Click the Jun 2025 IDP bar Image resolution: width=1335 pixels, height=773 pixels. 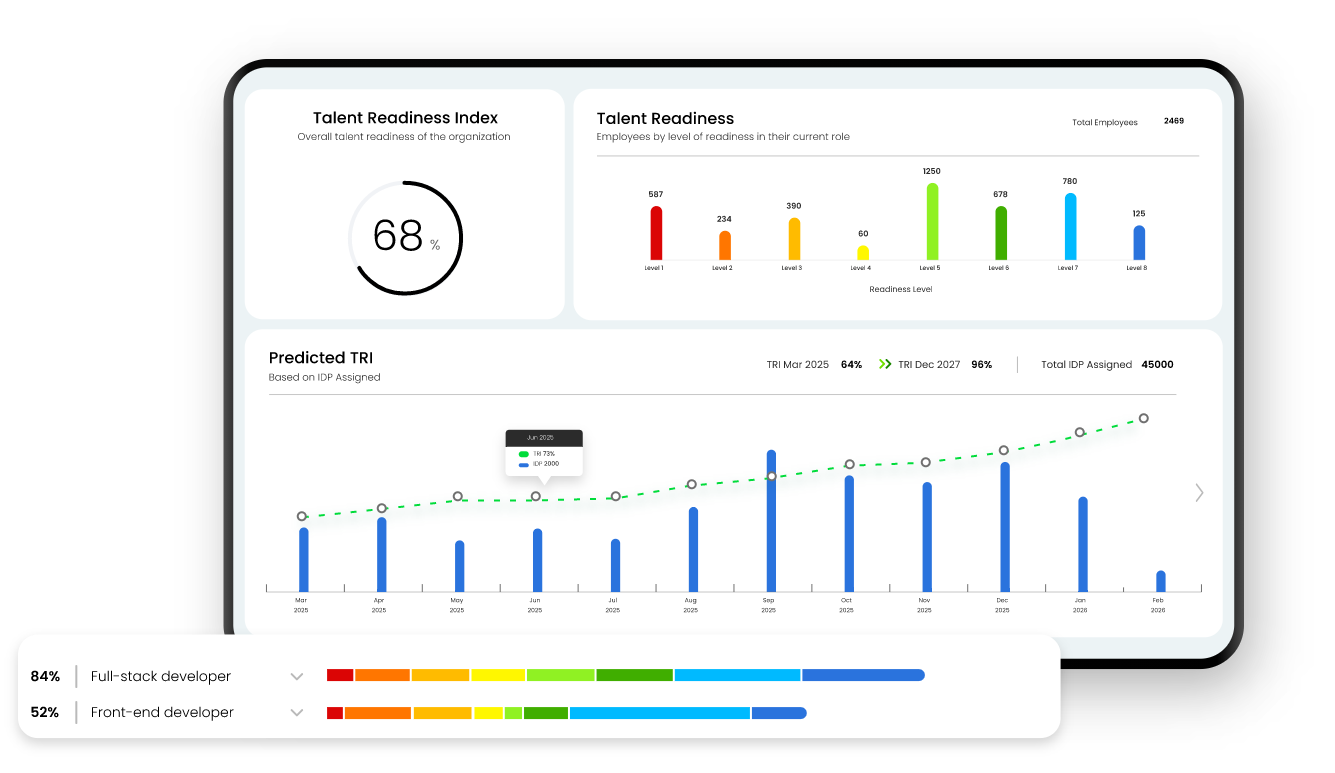click(x=538, y=560)
